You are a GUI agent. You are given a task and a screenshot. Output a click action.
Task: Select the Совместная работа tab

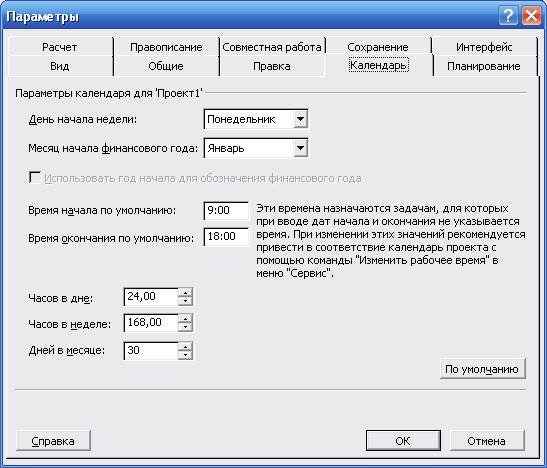pyautogui.click(x=272, y=47)
